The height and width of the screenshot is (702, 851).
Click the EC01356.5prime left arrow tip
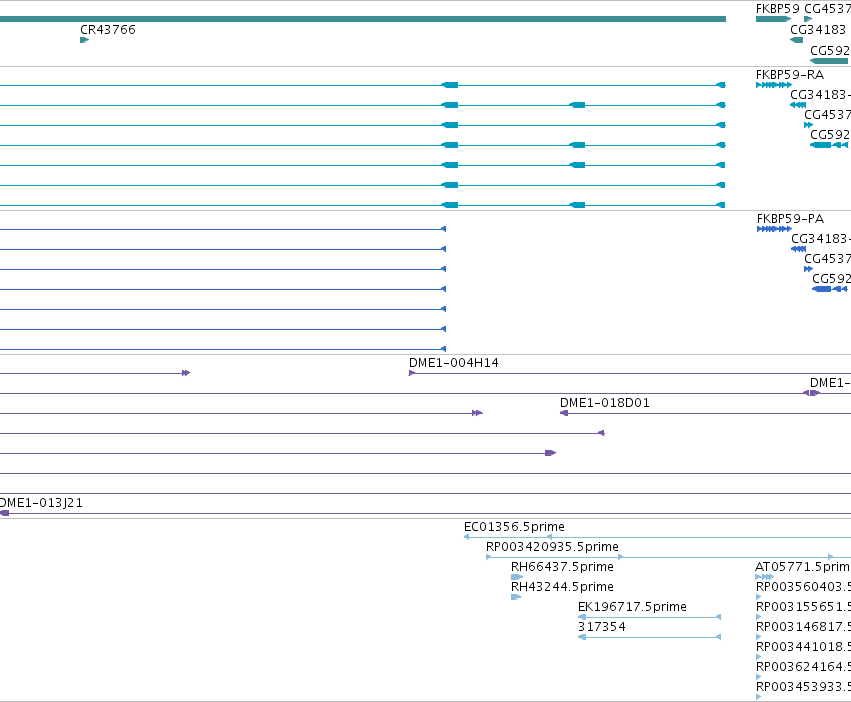tap(466, 537)
